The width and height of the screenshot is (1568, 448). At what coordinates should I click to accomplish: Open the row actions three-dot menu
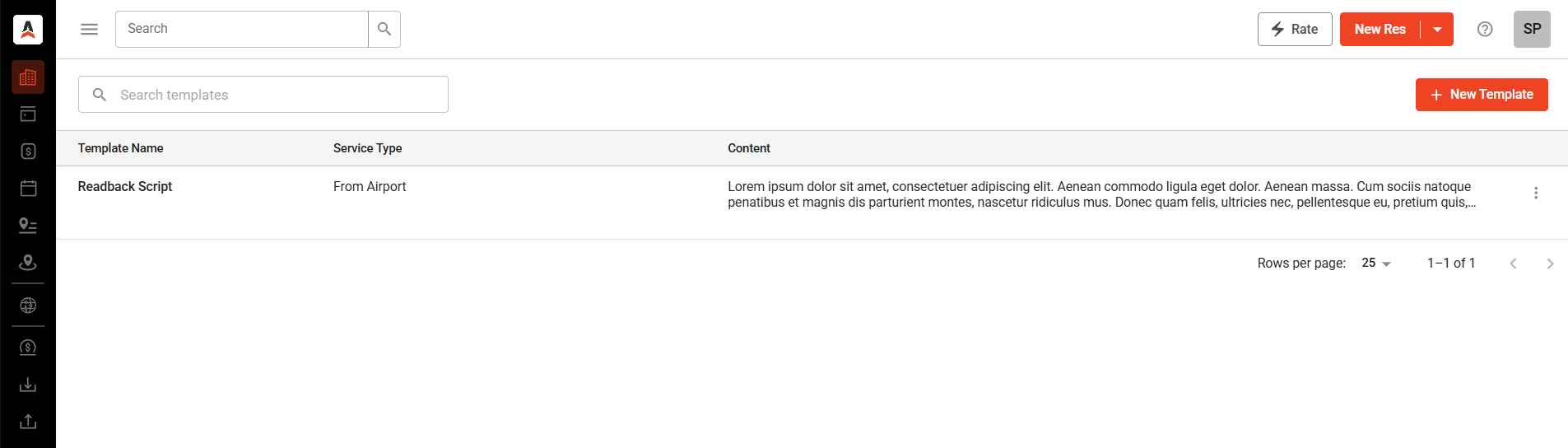(x=1536, y=193)
